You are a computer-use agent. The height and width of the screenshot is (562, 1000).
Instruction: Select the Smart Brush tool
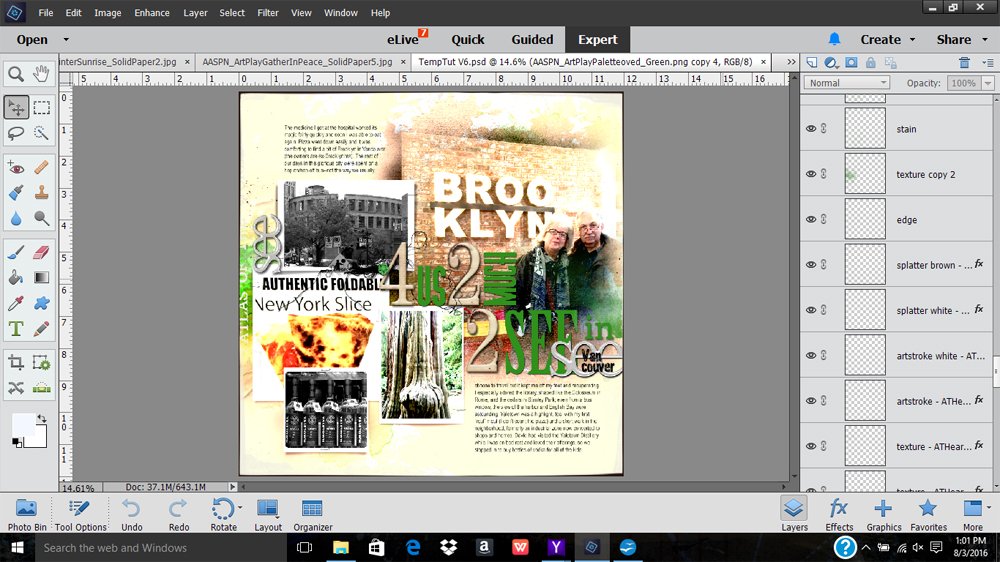point(16,193)
